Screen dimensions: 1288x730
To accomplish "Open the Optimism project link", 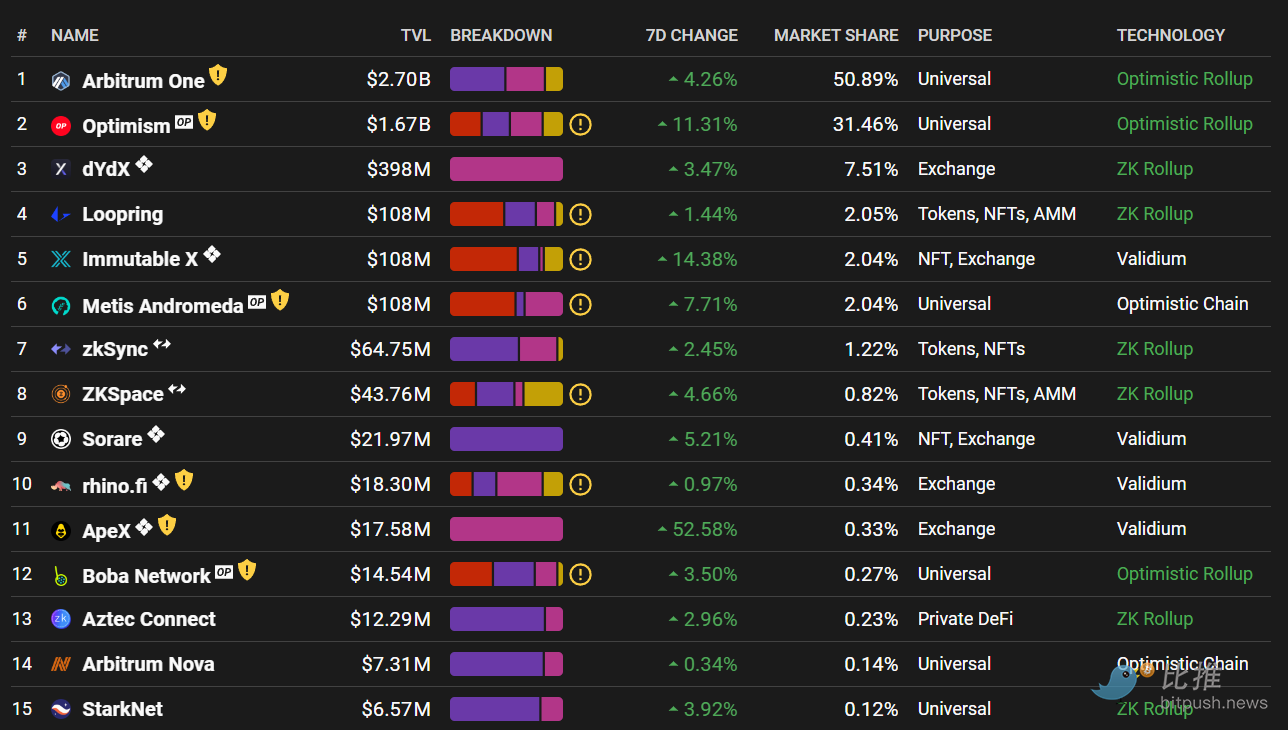I will (x=126, y=127).
